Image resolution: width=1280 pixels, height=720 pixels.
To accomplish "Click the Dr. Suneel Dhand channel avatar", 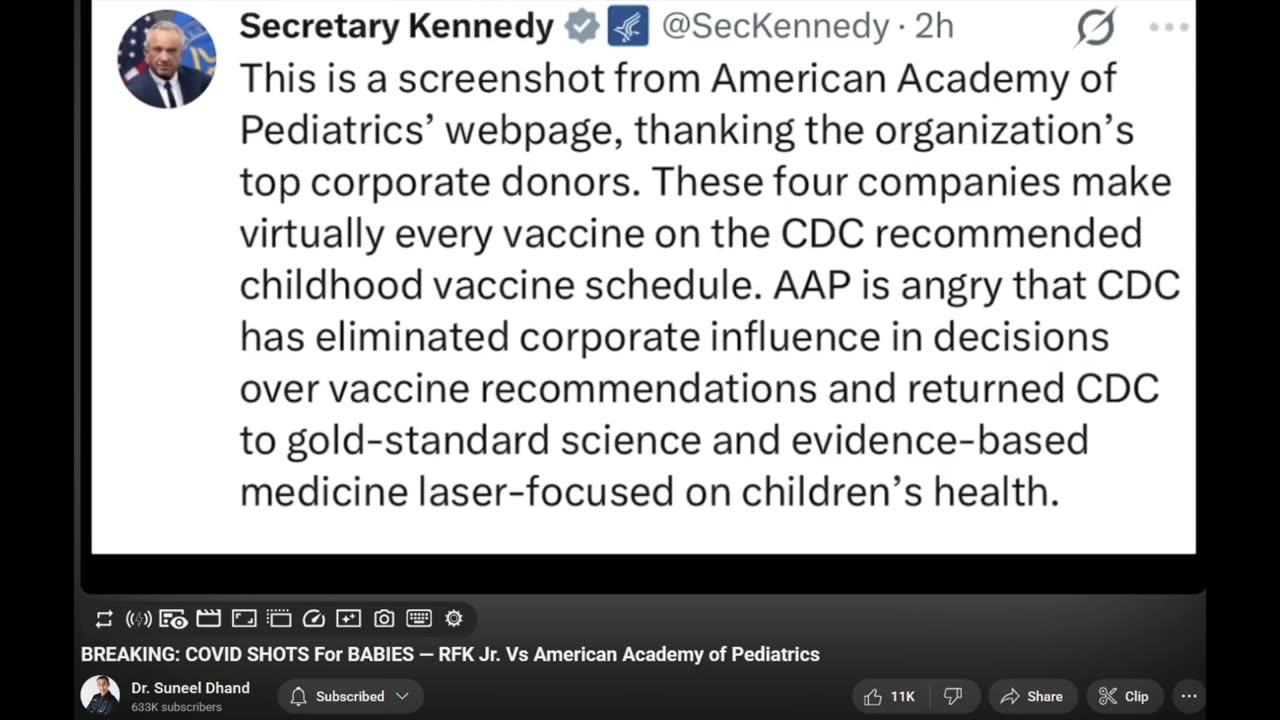I will point(100,695).
